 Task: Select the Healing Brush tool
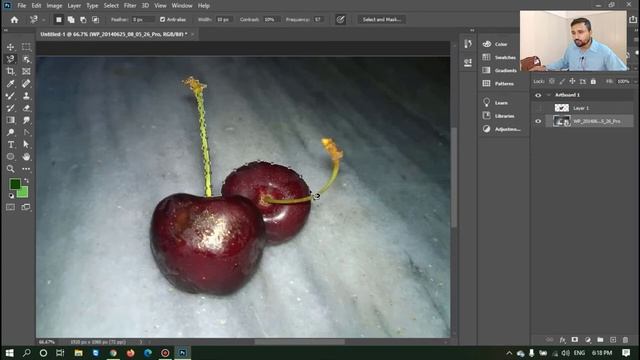pos(26,84)
